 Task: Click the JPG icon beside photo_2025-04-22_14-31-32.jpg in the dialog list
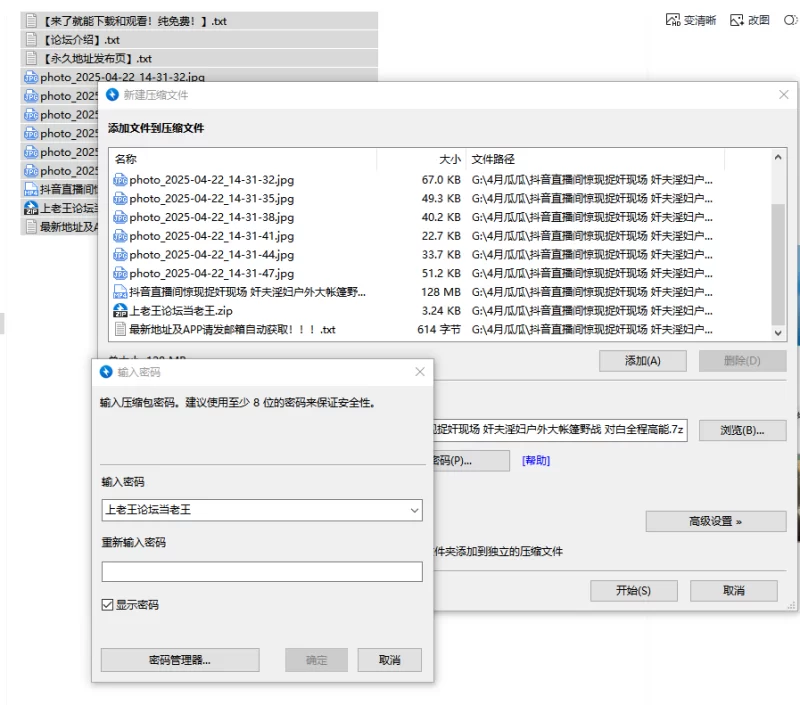point(120,180)
